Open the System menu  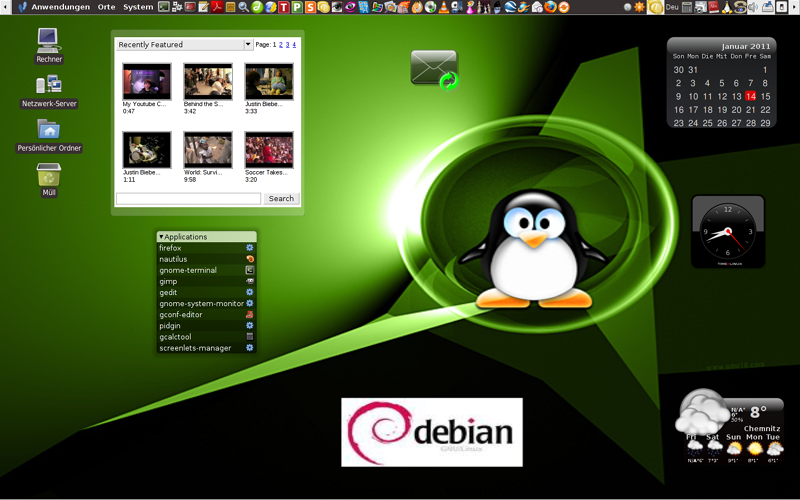pos(138,7)
